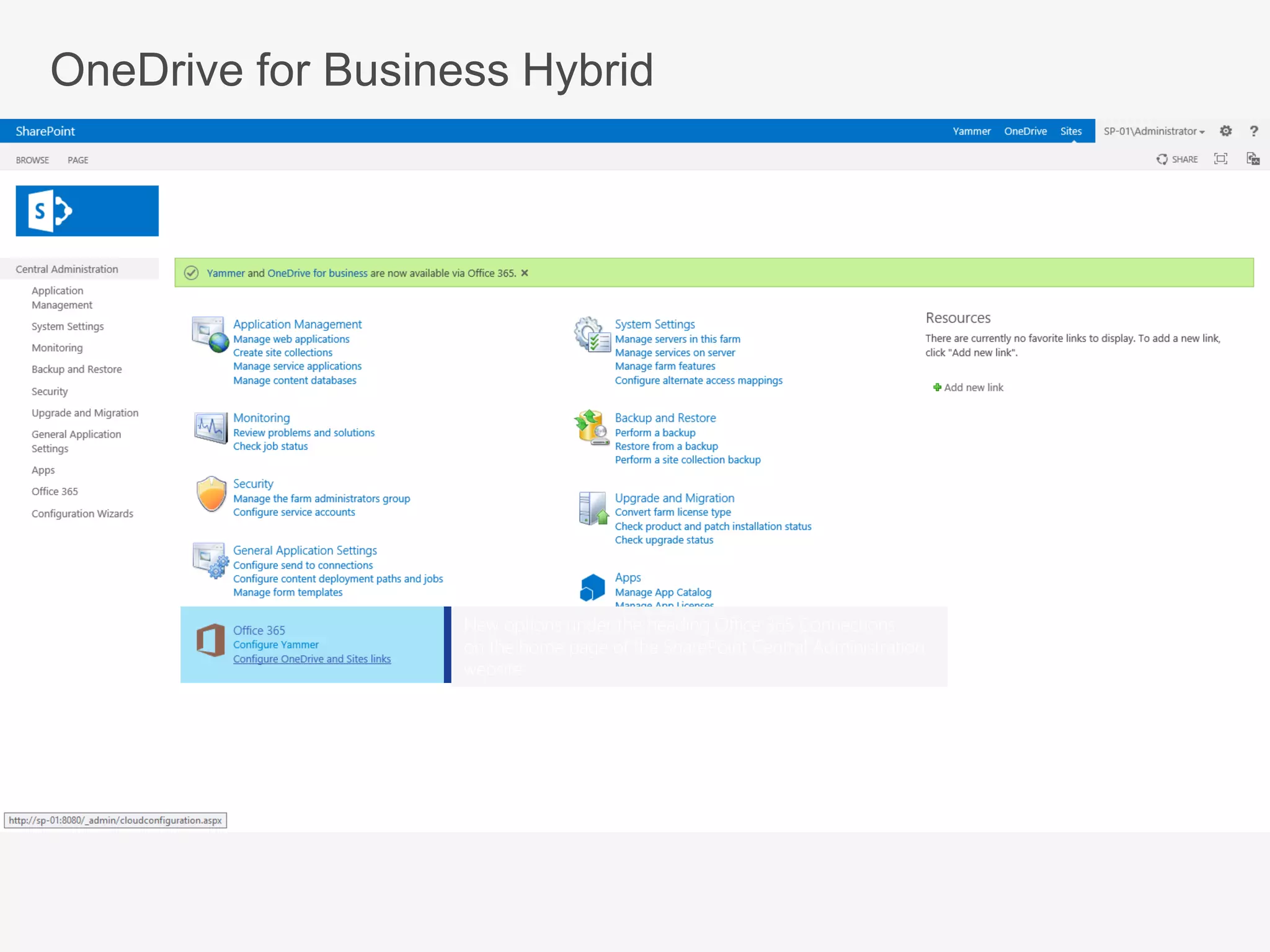
Task: Select Upgrade and Migration in left navigation
Action: (x=85, y=413)
